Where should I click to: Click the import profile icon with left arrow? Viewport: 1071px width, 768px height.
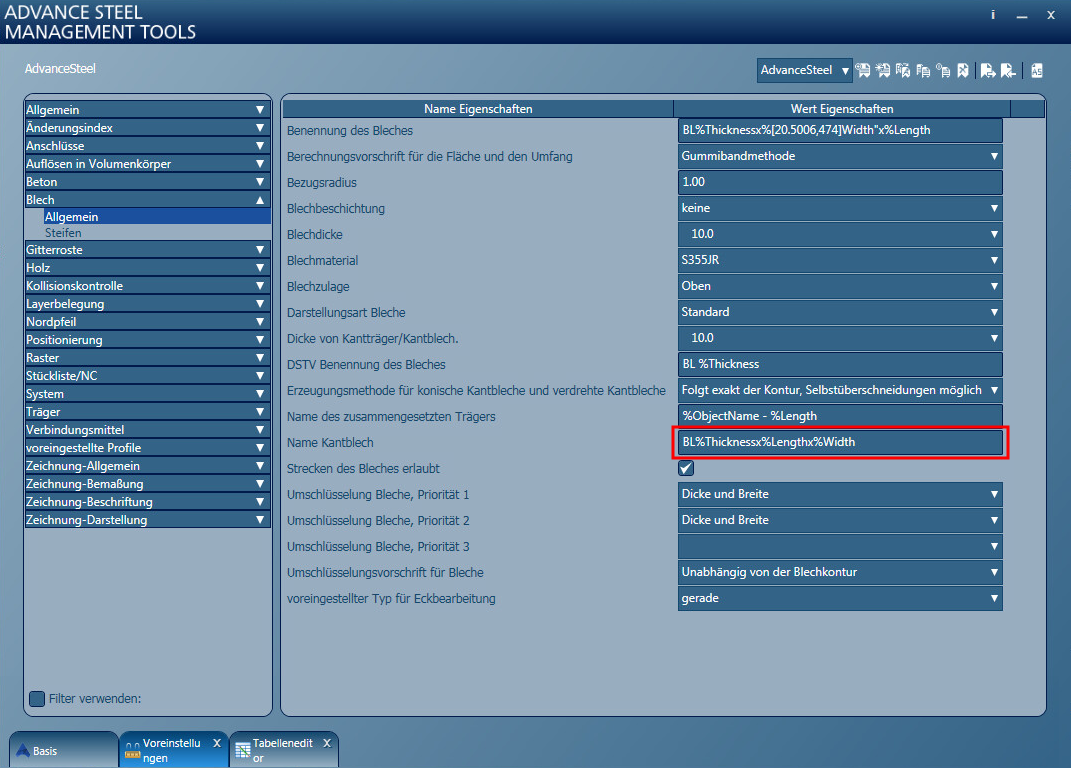click(1008, 70)
